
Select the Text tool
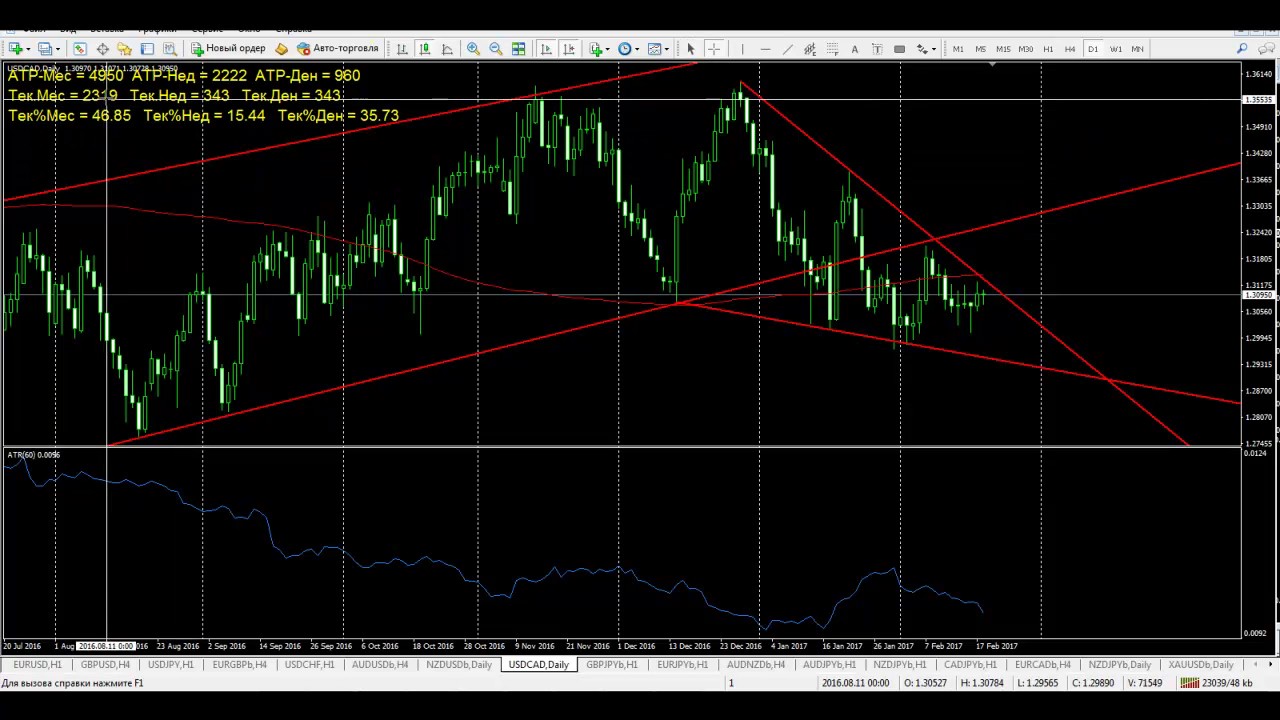854,48
